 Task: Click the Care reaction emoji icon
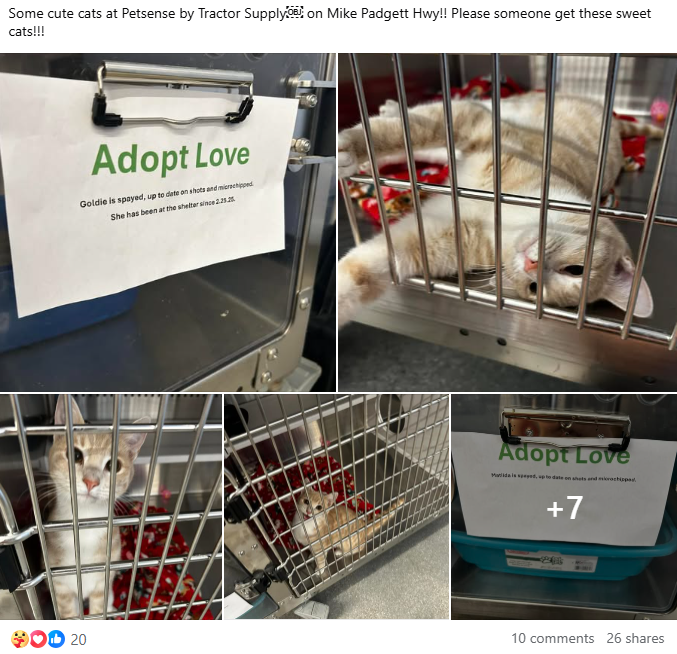point(20,639)
